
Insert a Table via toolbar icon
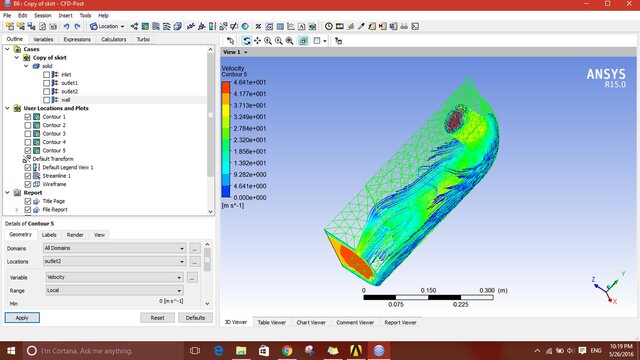[280, 27]
